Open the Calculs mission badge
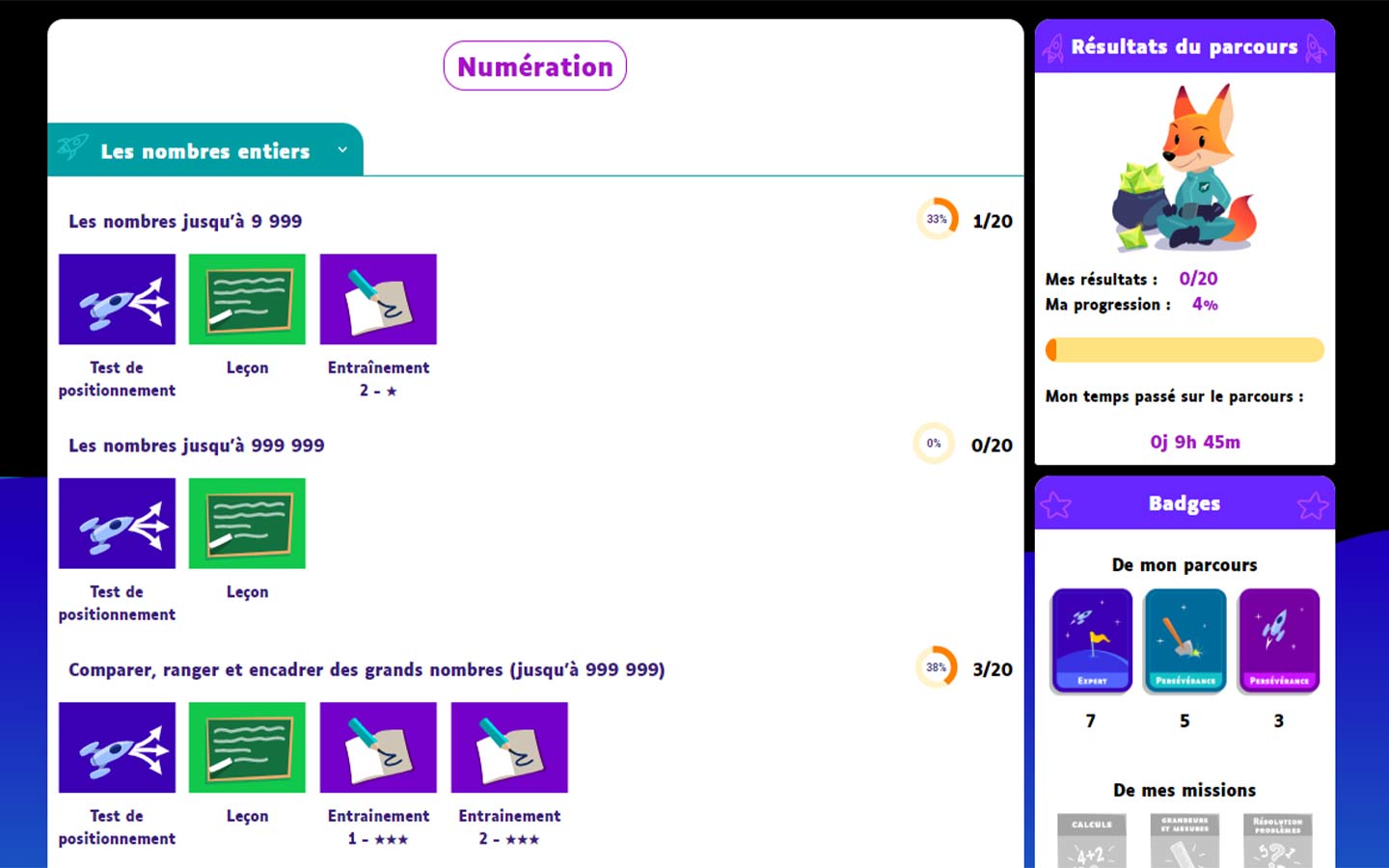This screenshot has height=868, width=1389. coord(1091,841)
